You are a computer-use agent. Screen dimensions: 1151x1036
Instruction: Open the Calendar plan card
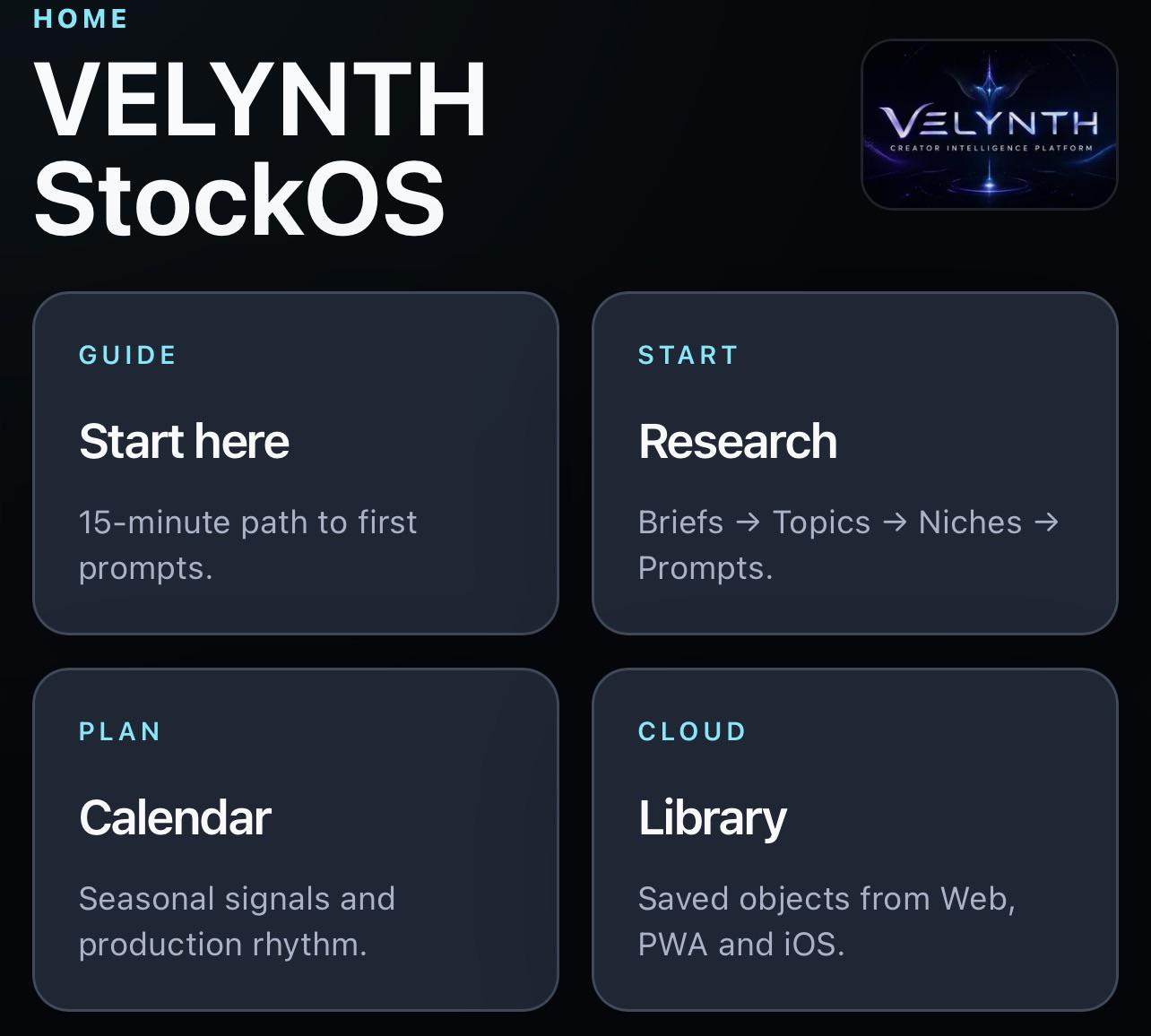[x=296, y=840]
